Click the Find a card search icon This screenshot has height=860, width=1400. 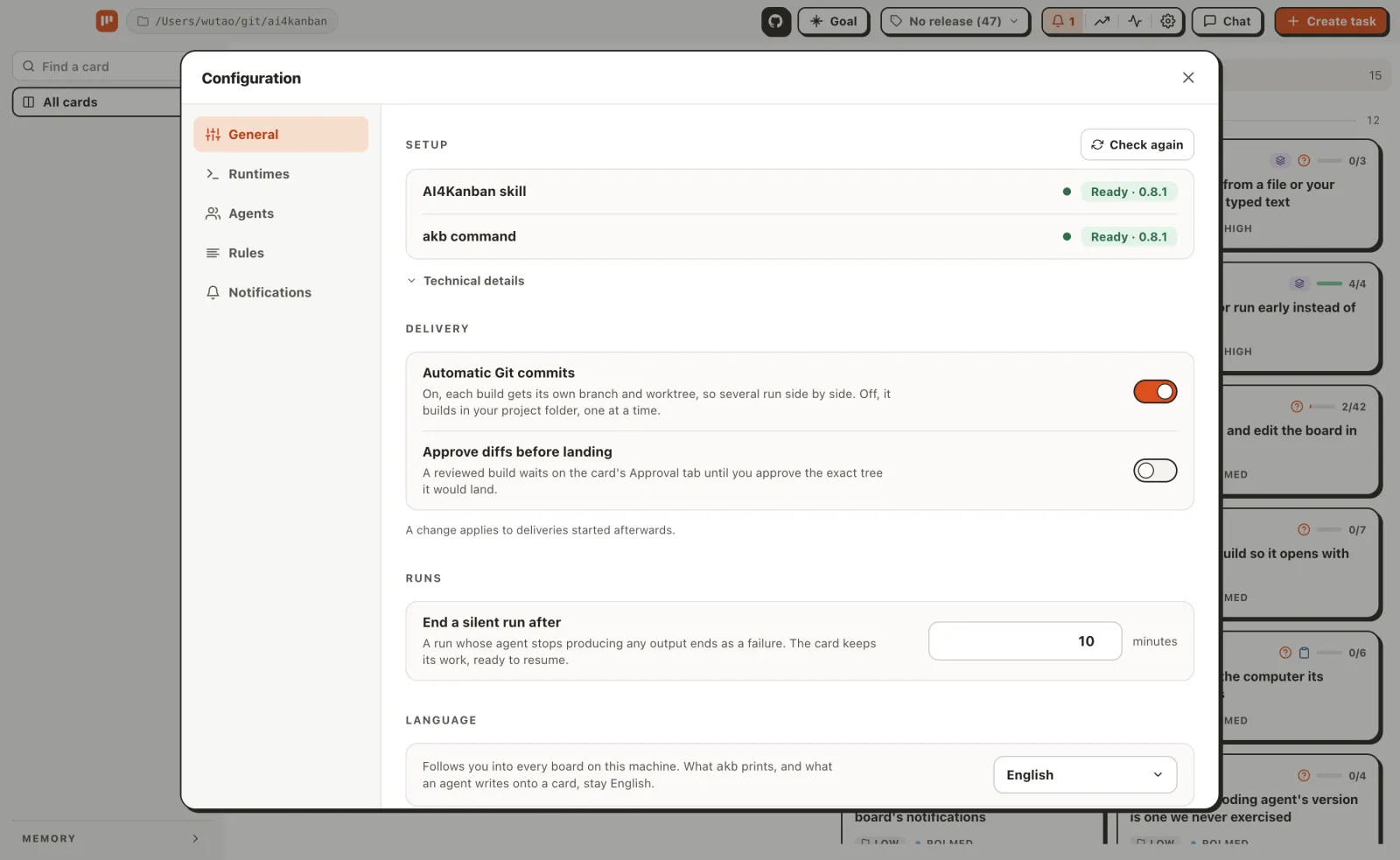click(29, 66)
